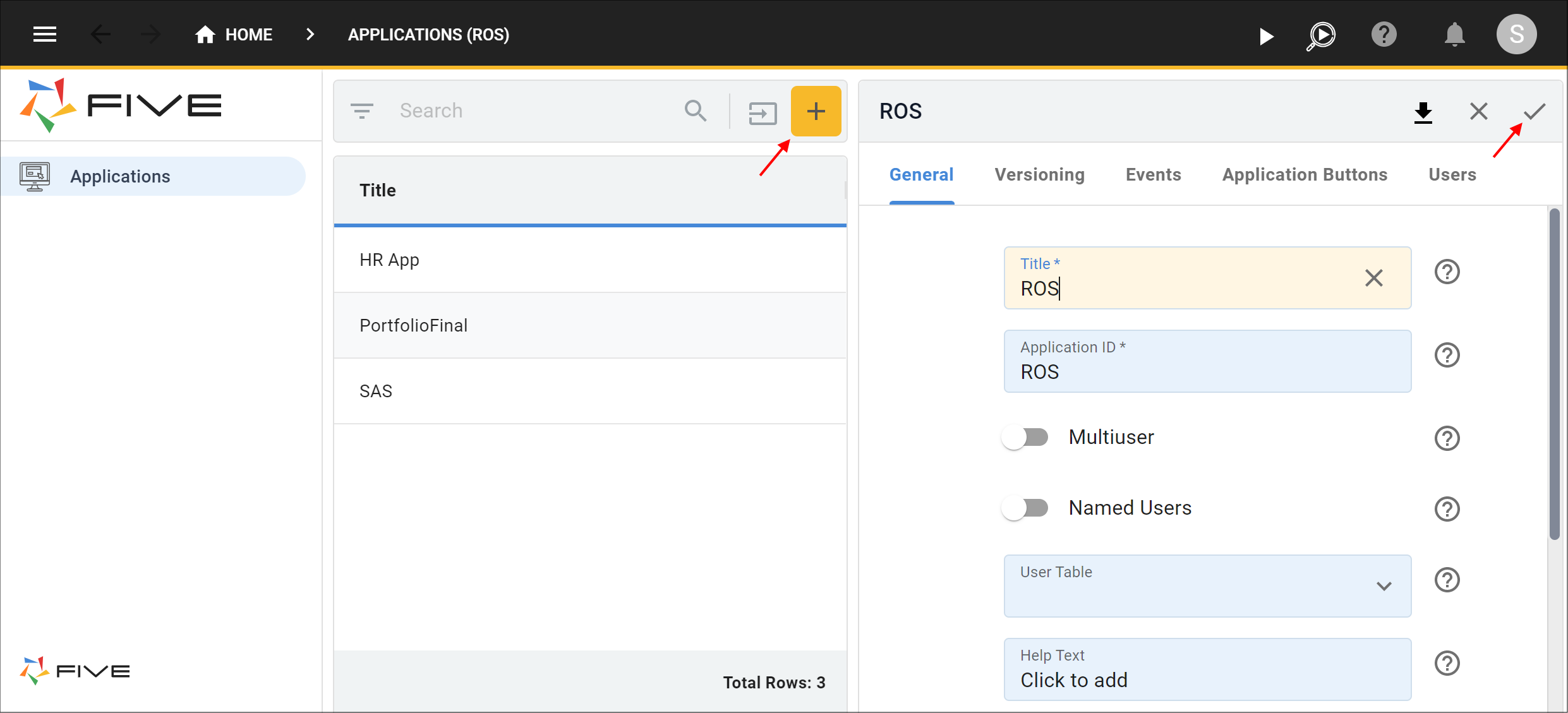Image resolution: width=1568 pixels, height=713 pixels.
Task: Click the form's vertical scrollbar
Action: tap(1554, 374)
